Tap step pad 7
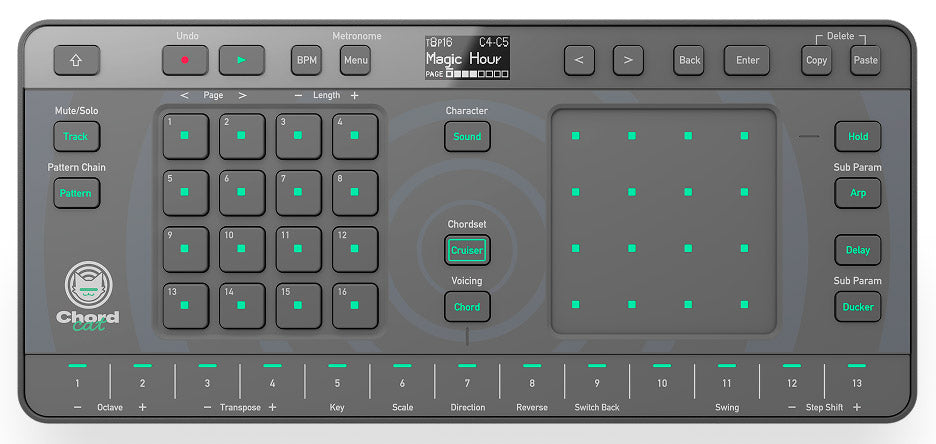Screen dimensions: 936x444 (298, 193)
